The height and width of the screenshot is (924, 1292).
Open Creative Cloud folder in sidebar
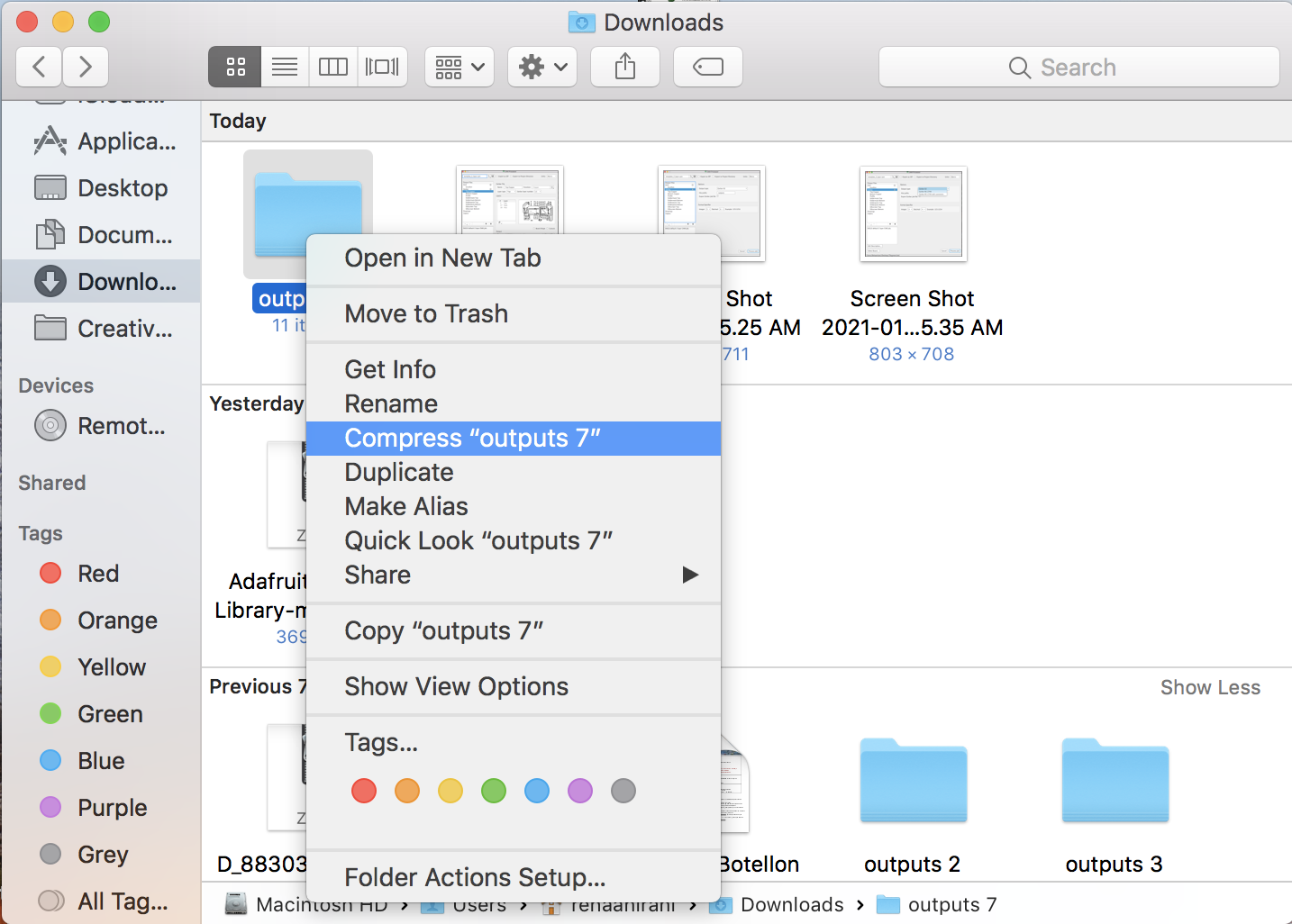coord(101,329)
